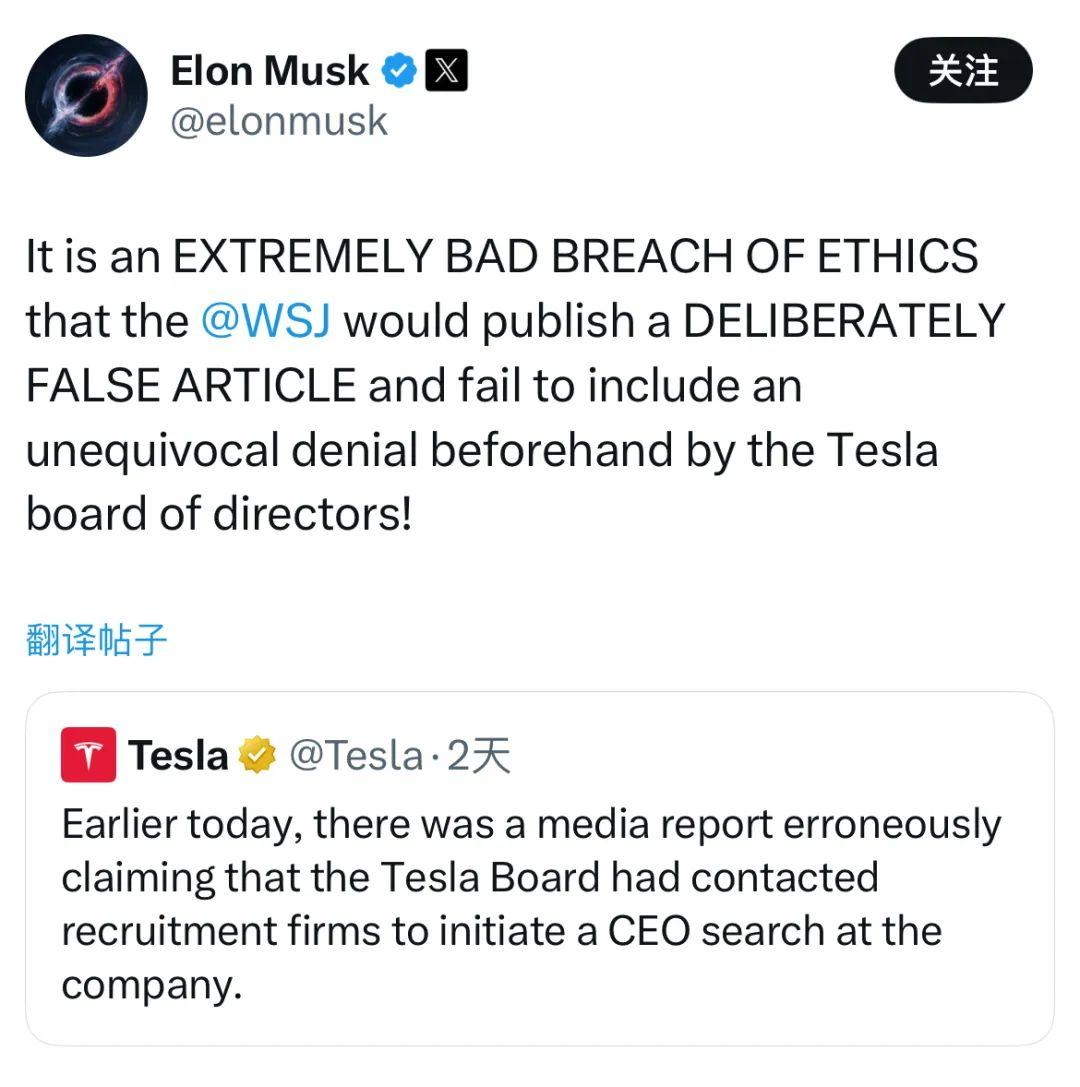Open the Elon Musk display name
Image resolution: width=1080 pixels, height=1087 pixels.
(x=270, y=71)
